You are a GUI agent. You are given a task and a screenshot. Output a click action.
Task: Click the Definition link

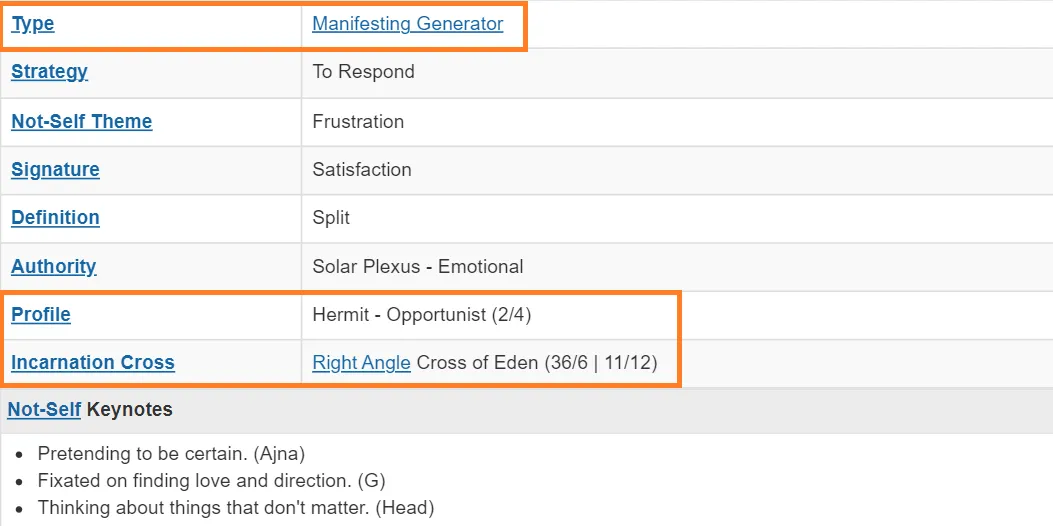[x=55, y=218]
